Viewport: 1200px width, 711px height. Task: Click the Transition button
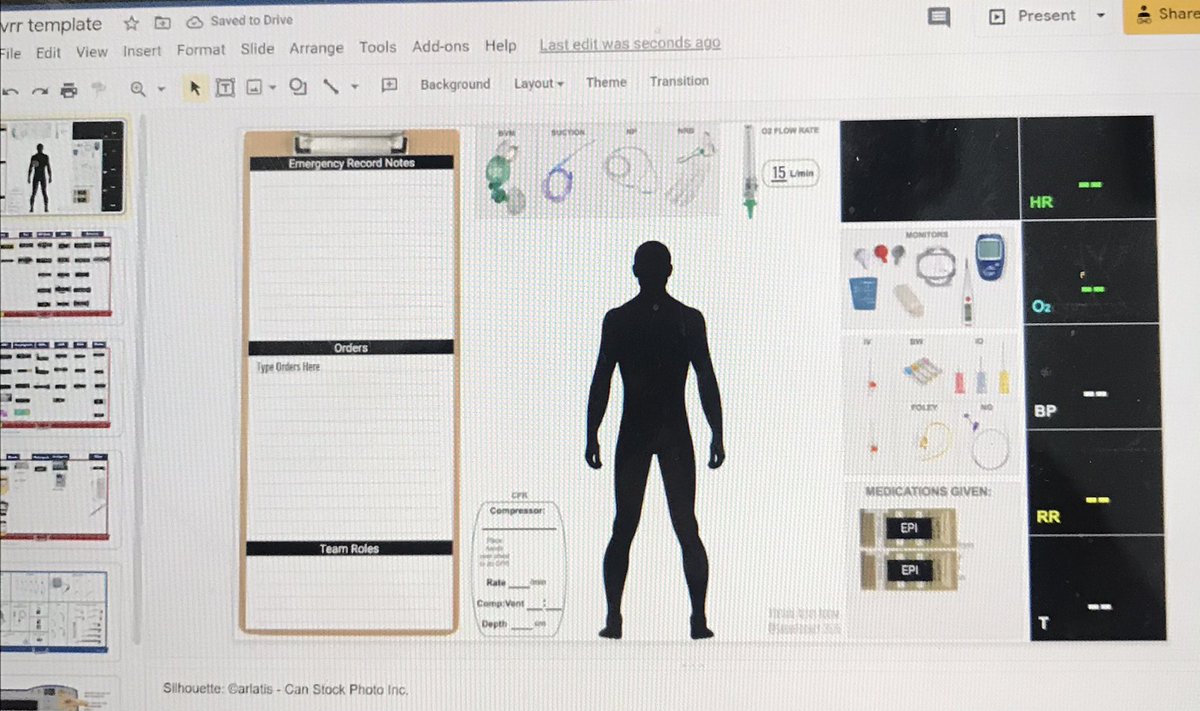point(679,81)
